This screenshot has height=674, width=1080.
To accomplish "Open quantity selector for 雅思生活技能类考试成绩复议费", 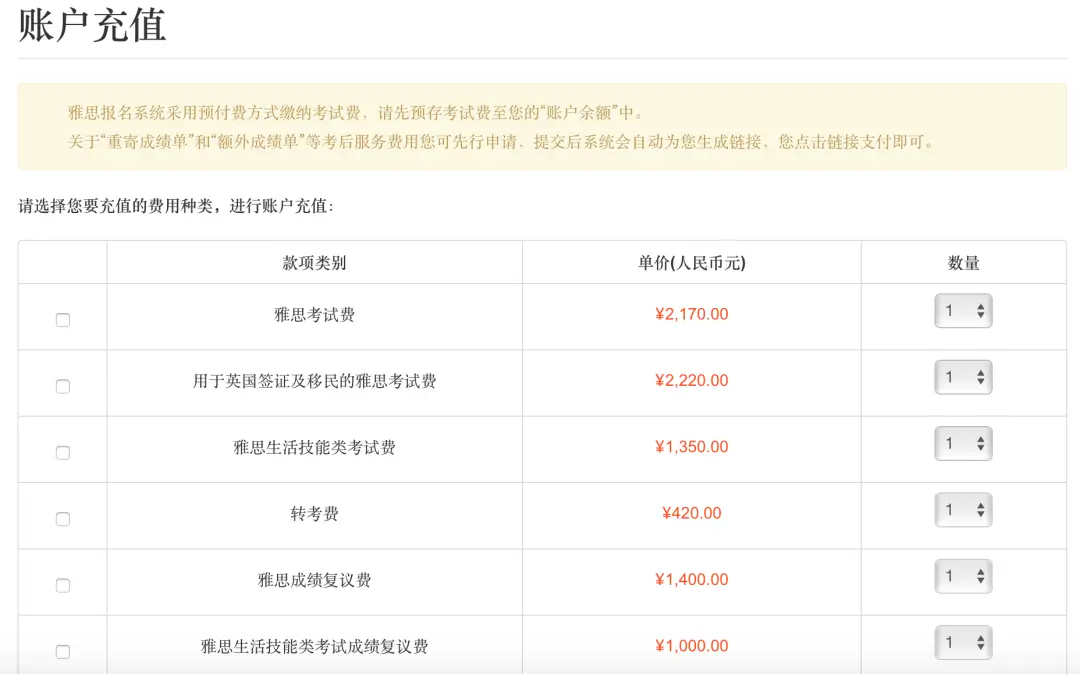I will [963, 642].
